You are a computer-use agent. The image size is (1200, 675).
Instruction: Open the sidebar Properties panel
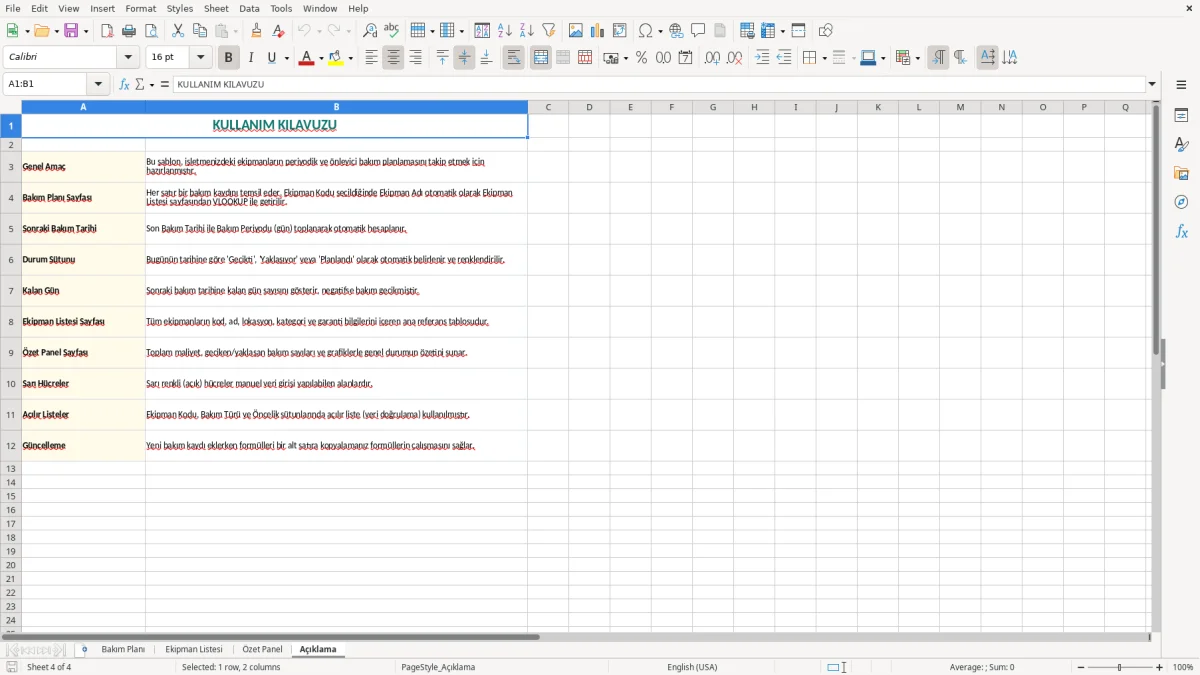click(x=1181, y=115)
